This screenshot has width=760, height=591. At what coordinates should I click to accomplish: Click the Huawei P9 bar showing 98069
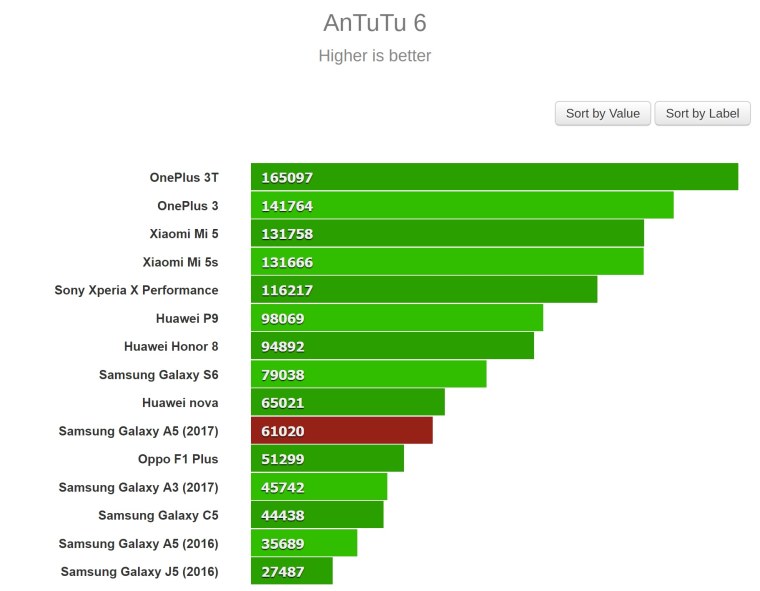click(x=397, y=318)
